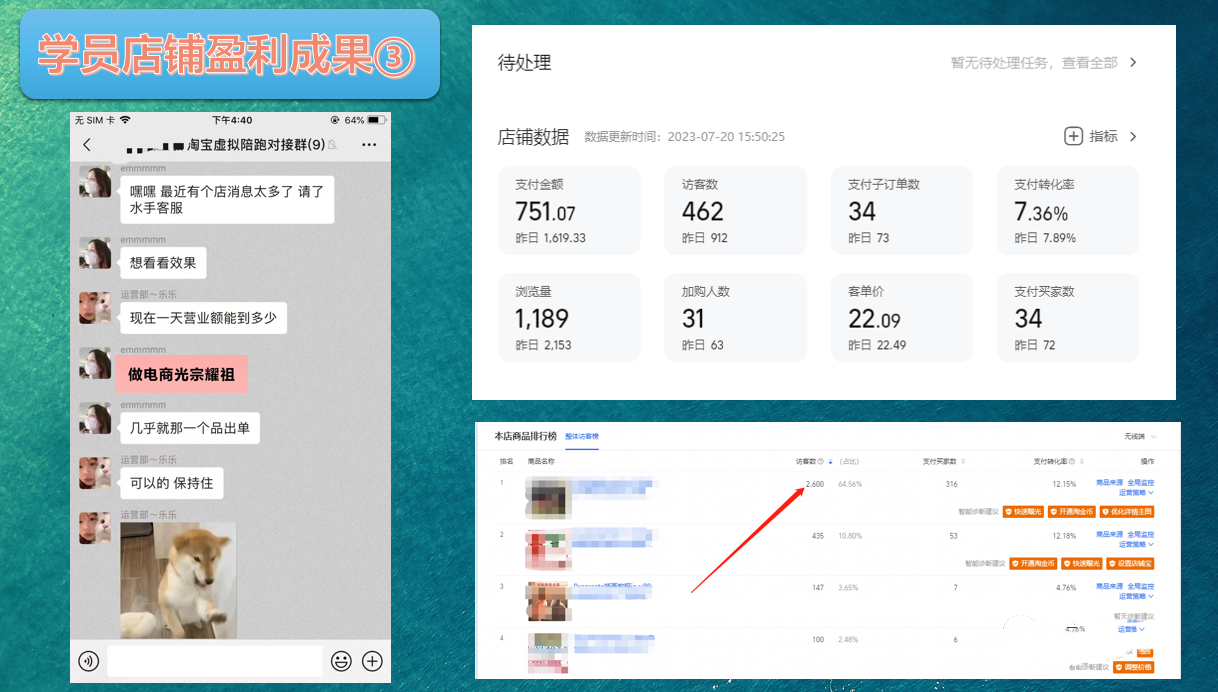Click 全局监控 link for rank 2 product
The image size is (1218, 692).
click(x=1141, y=535)
